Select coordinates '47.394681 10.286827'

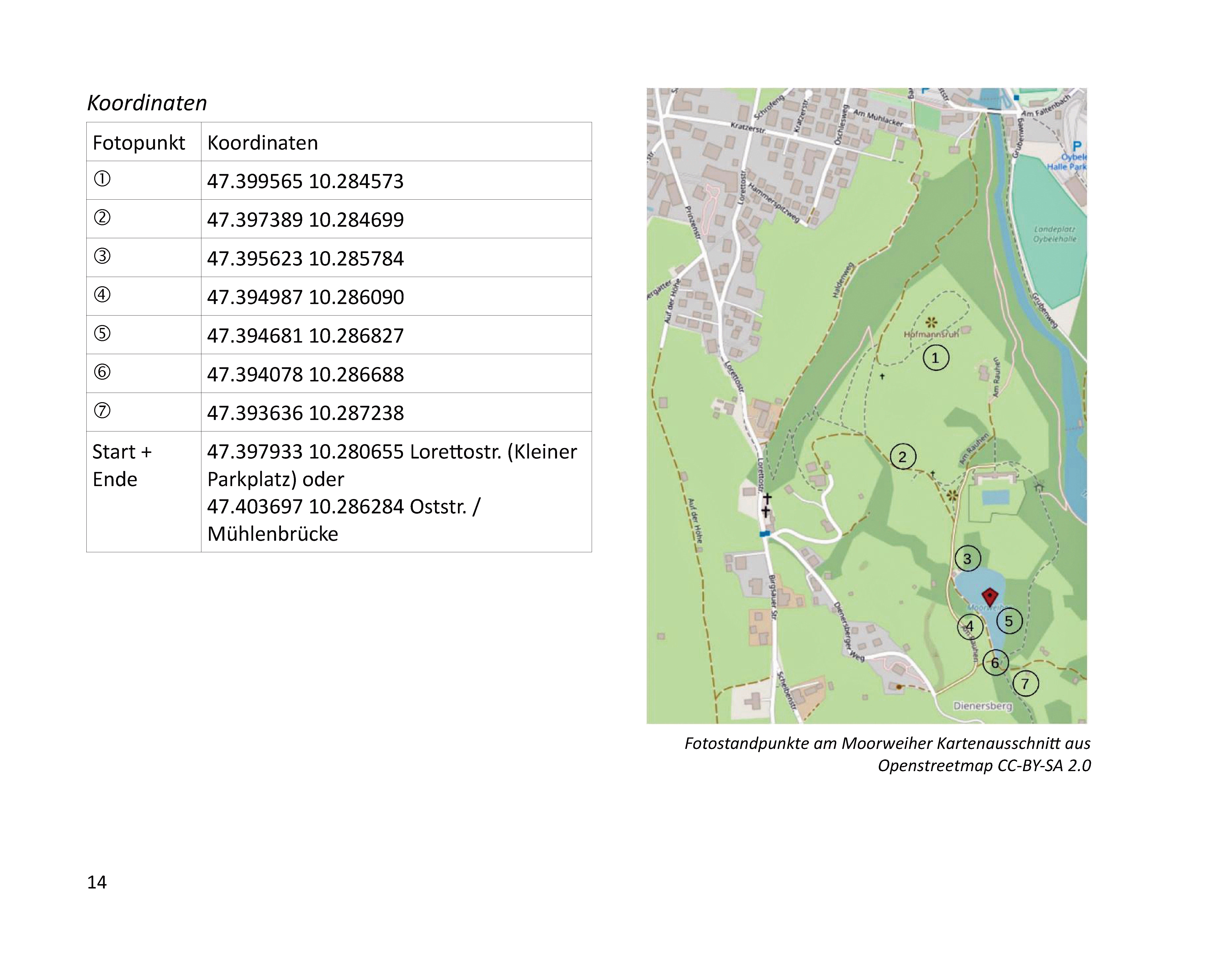[305, 336]
